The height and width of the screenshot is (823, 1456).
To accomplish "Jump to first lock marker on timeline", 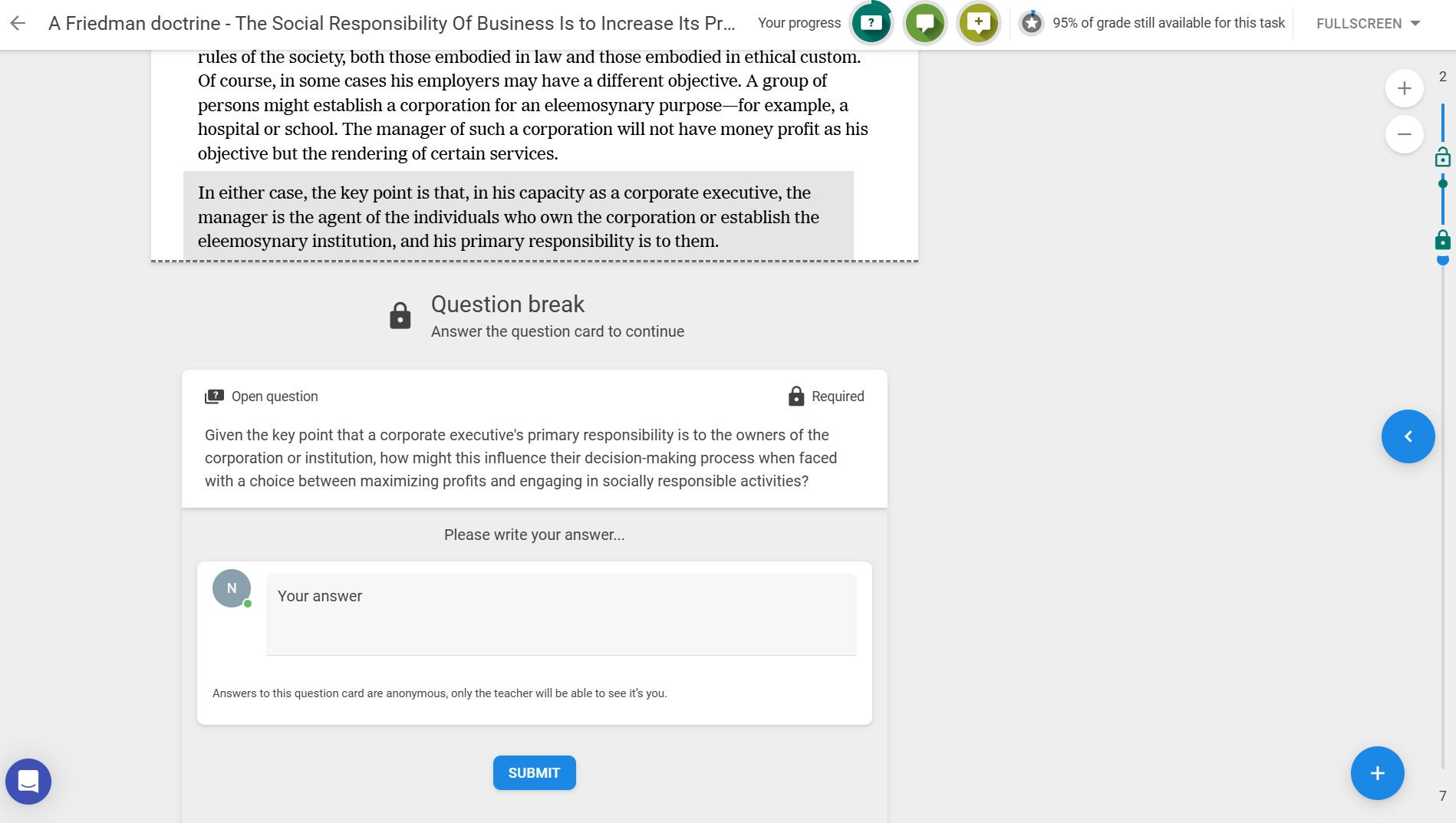I will (1443, 157).
